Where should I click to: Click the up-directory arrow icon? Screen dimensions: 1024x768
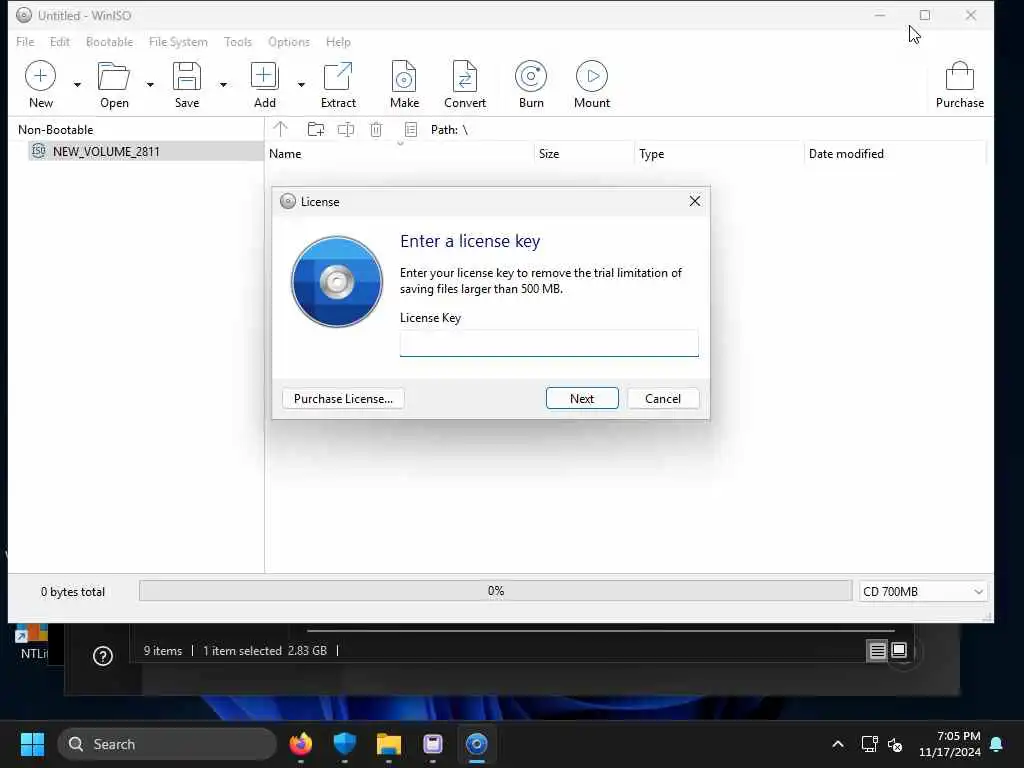pyautogui.click(x=281, y=129)
